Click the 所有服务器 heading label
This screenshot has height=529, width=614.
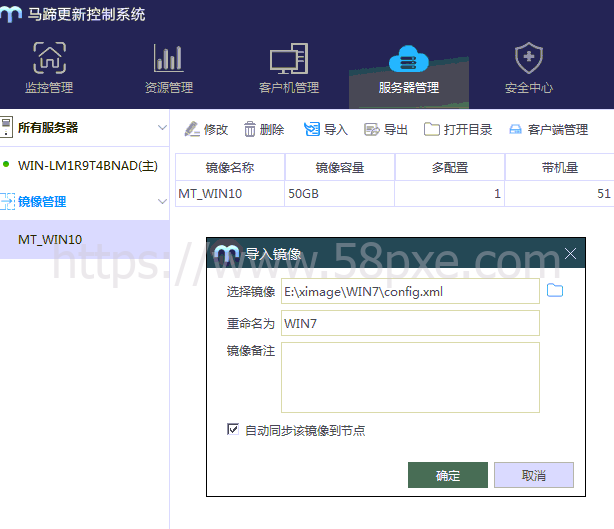[x=48, y=128]
